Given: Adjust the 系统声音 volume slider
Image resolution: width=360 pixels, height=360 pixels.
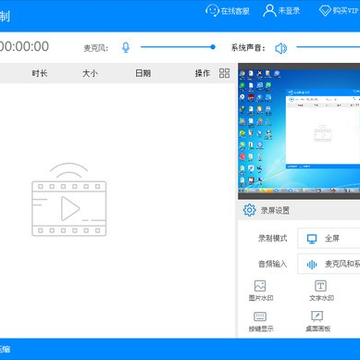Looking at the screenshot, I should [328, 47].
